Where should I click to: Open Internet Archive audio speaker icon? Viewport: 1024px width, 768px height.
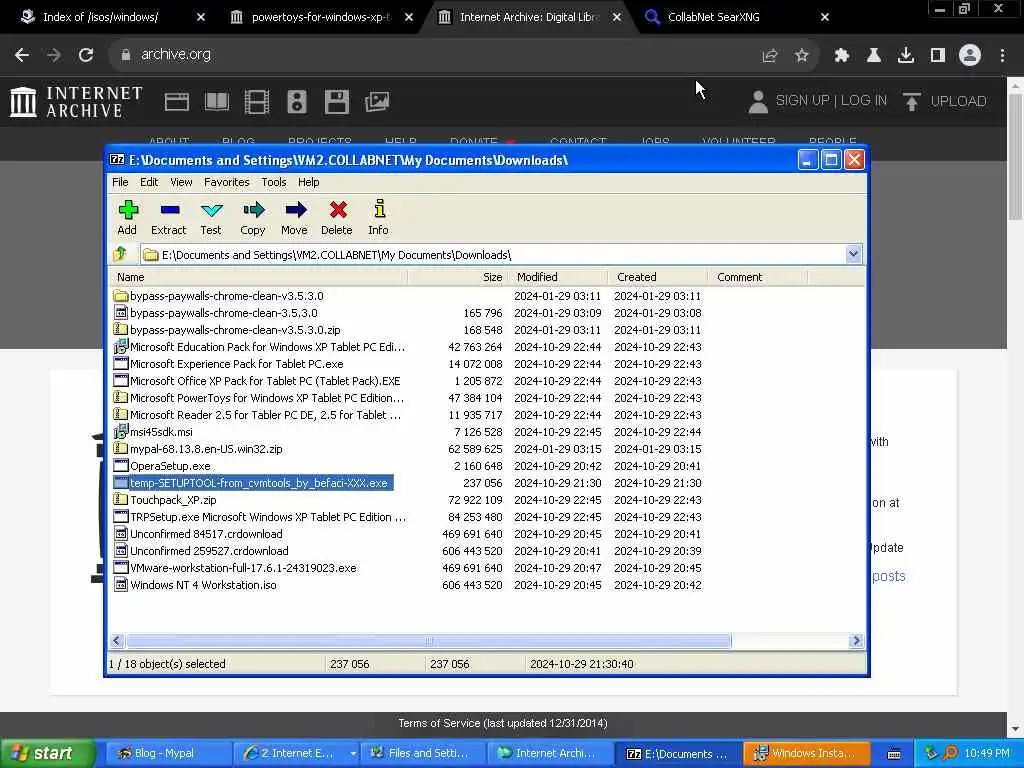click(296, 102)
